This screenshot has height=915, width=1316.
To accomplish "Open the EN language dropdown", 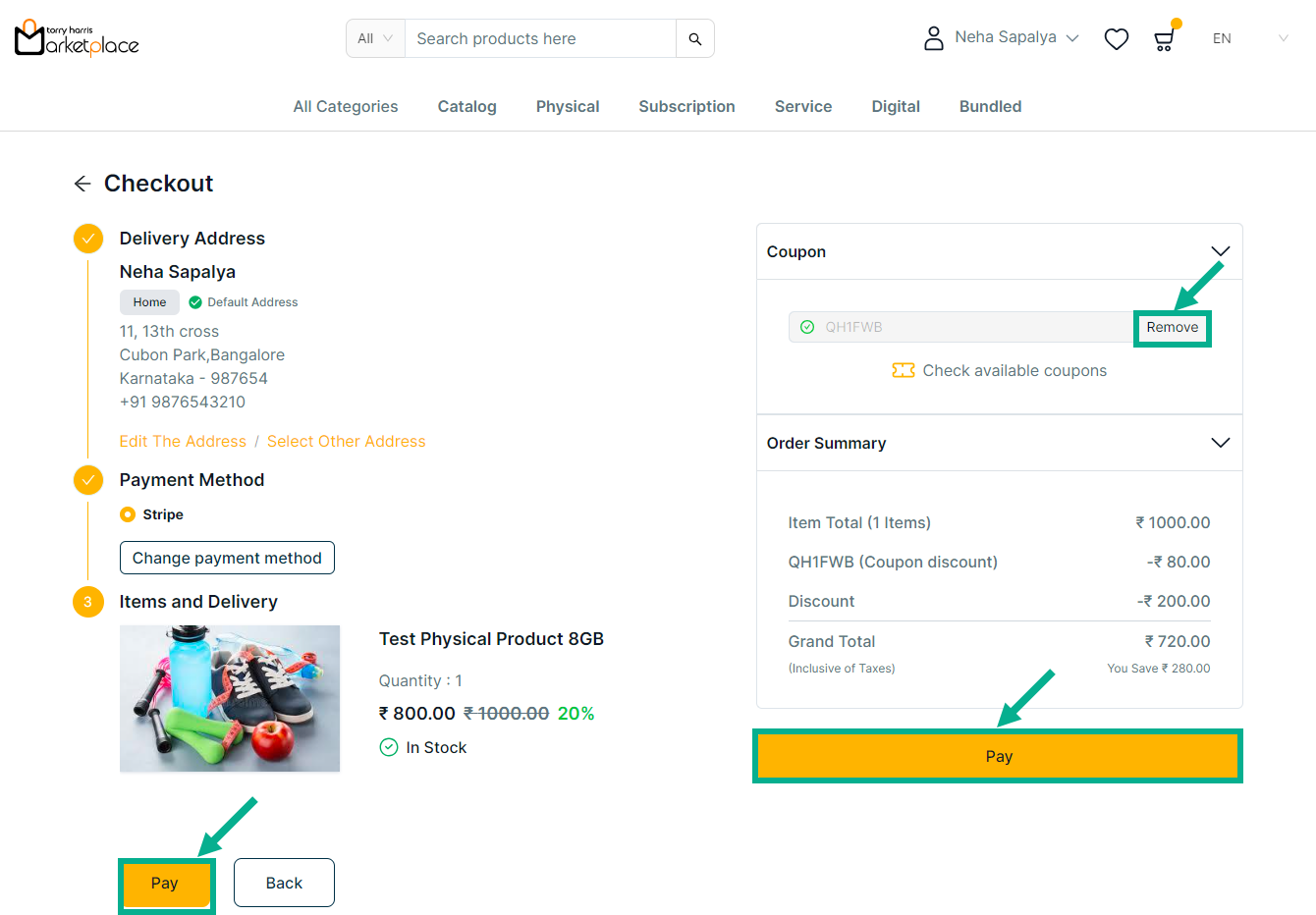I will pos(1249,39).
